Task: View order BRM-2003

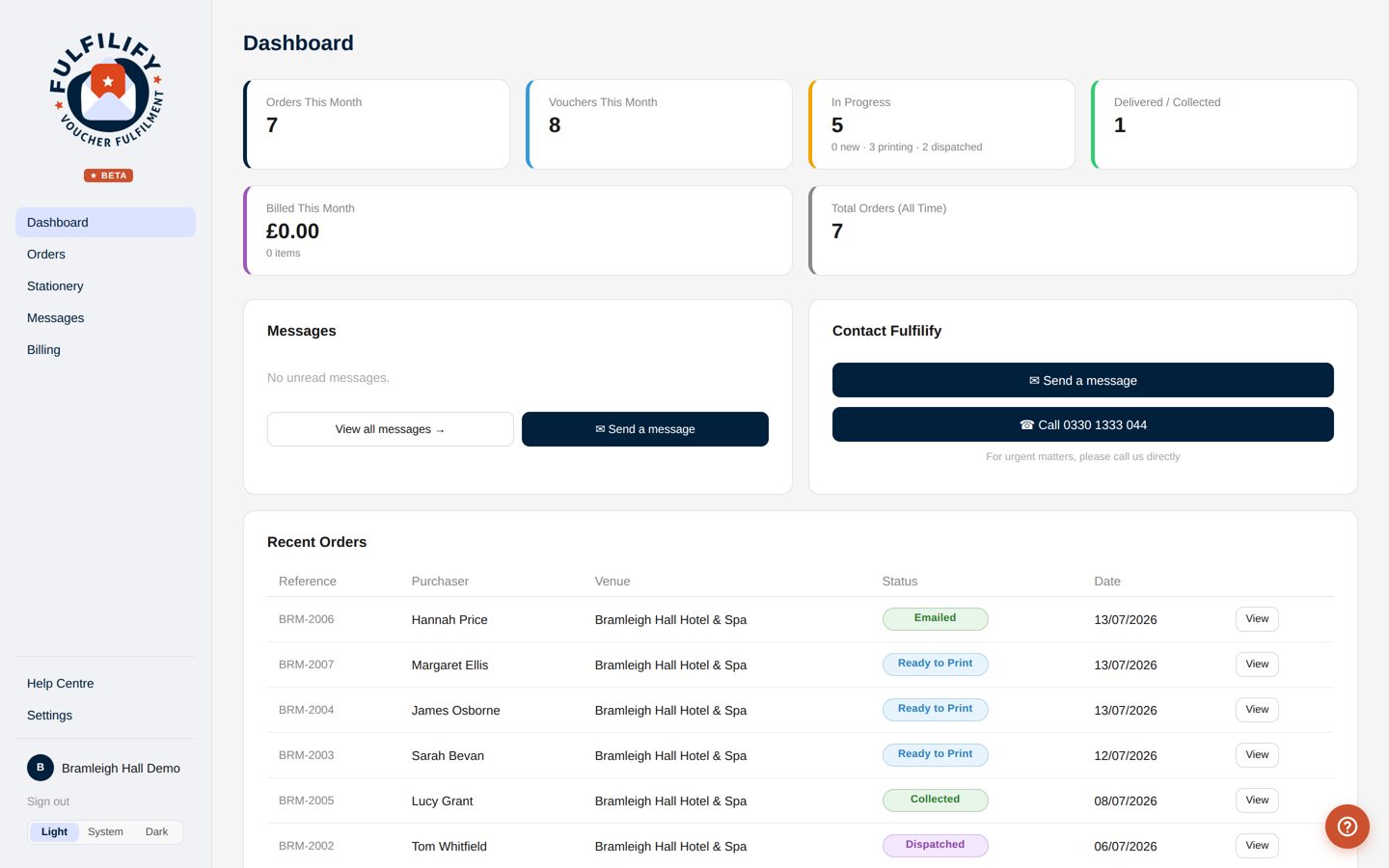Action: click(1257, 755)
